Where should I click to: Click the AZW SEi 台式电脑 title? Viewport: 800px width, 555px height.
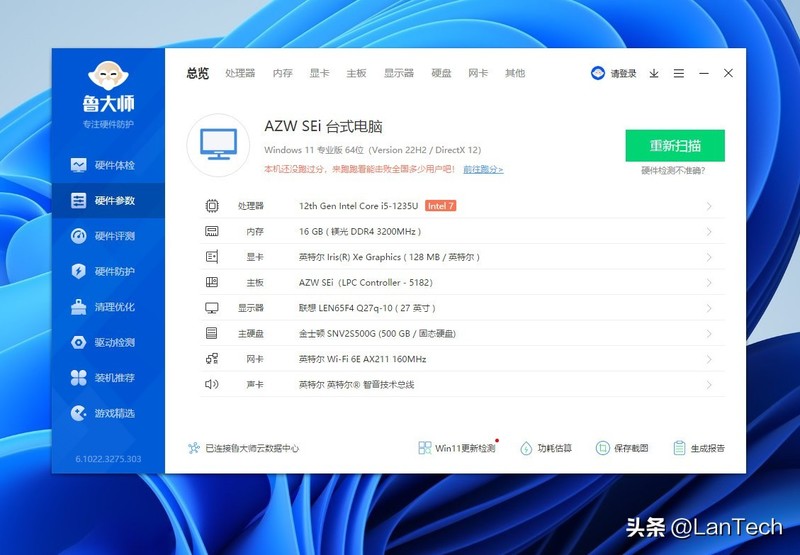click(323, 127)
